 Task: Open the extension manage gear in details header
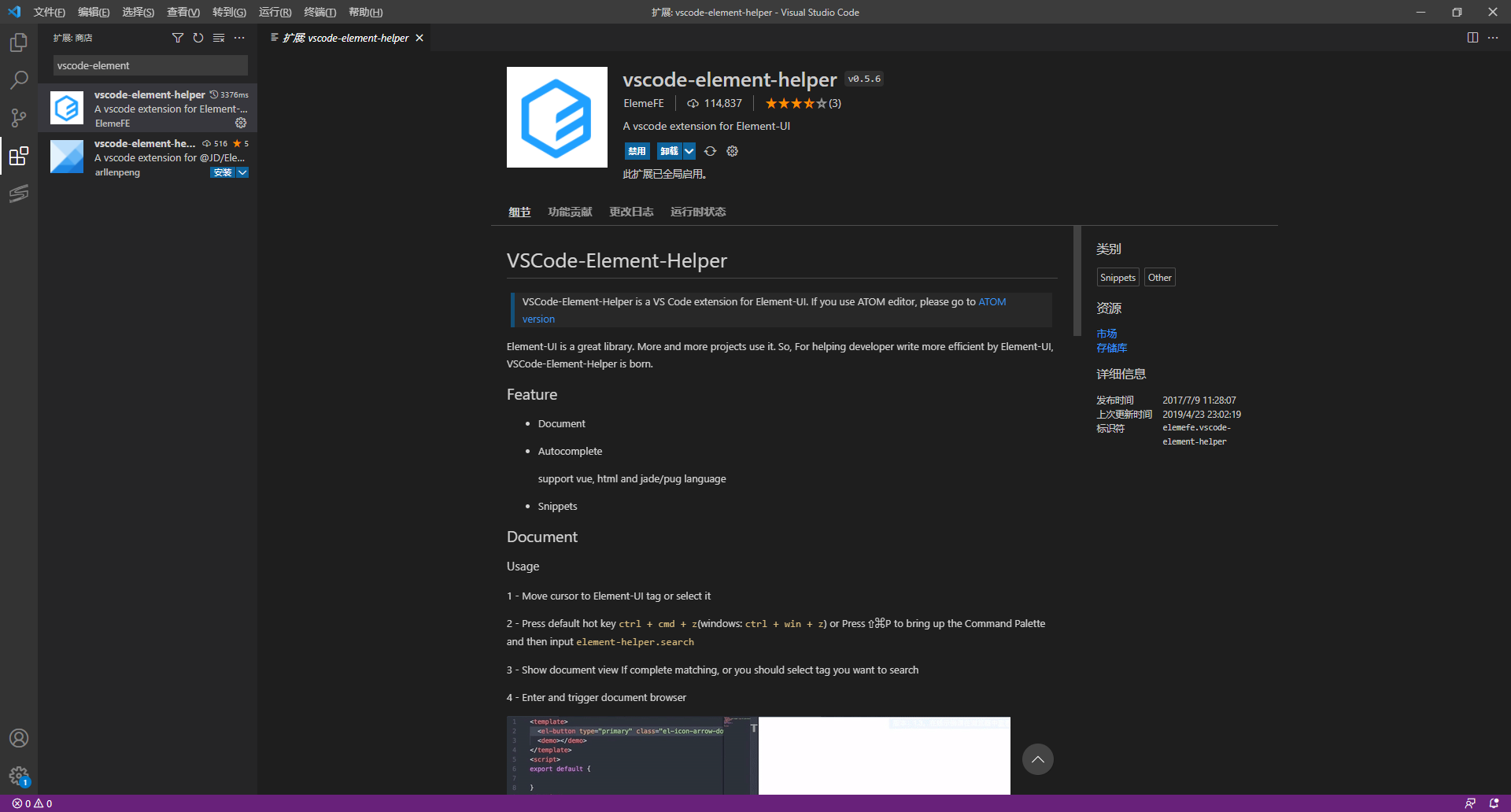(732, 151)
